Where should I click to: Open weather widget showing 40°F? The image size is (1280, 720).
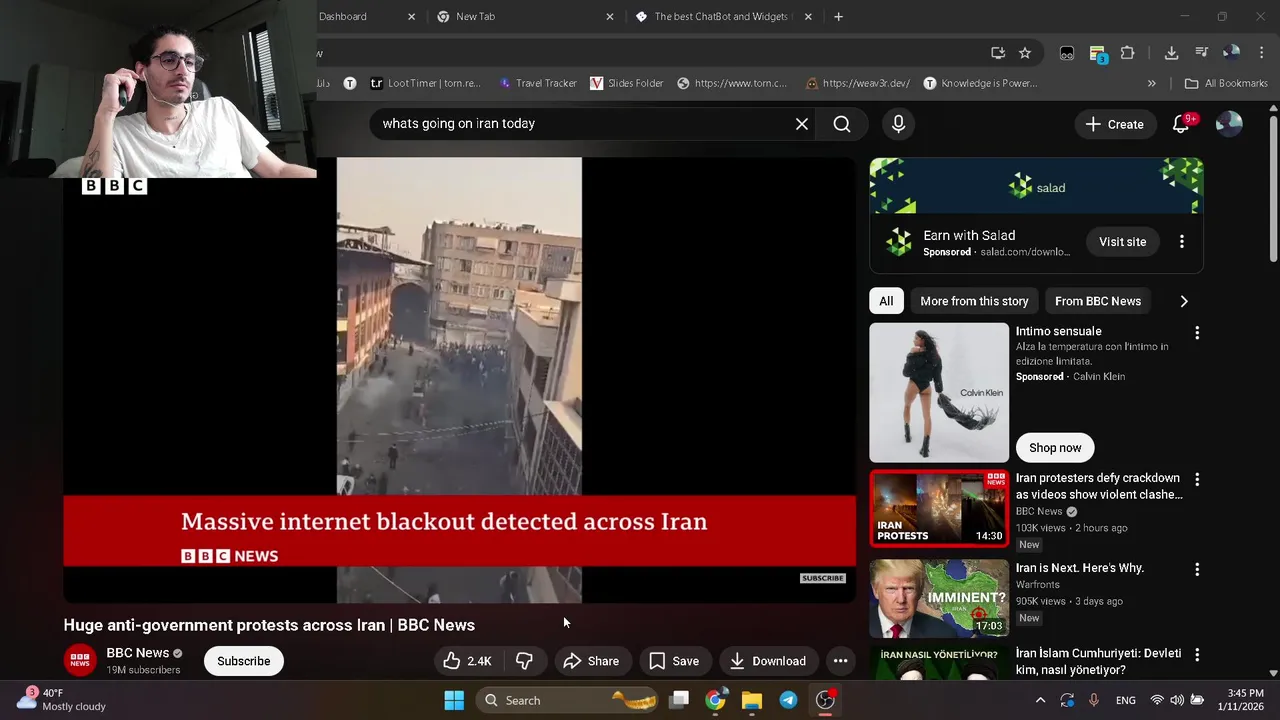[x=62, y=700]
